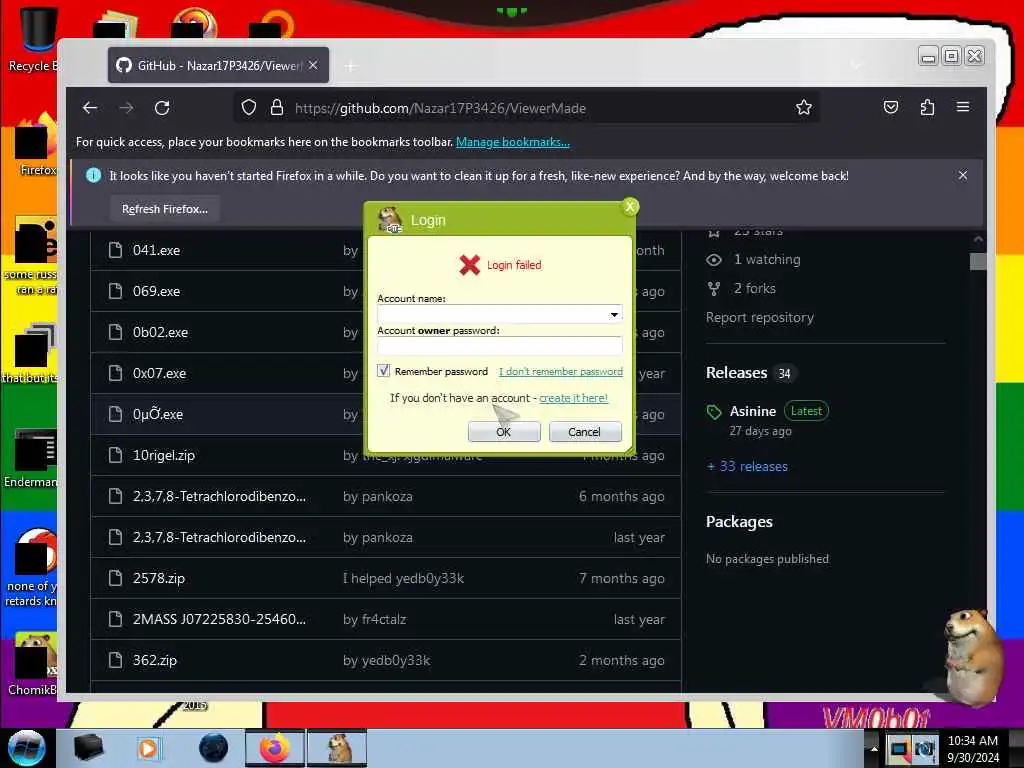Dismiss the Firefox refresh notification bar
Image resolution: width=1024 pixels, height=768 pixels.
coord(963,175)
